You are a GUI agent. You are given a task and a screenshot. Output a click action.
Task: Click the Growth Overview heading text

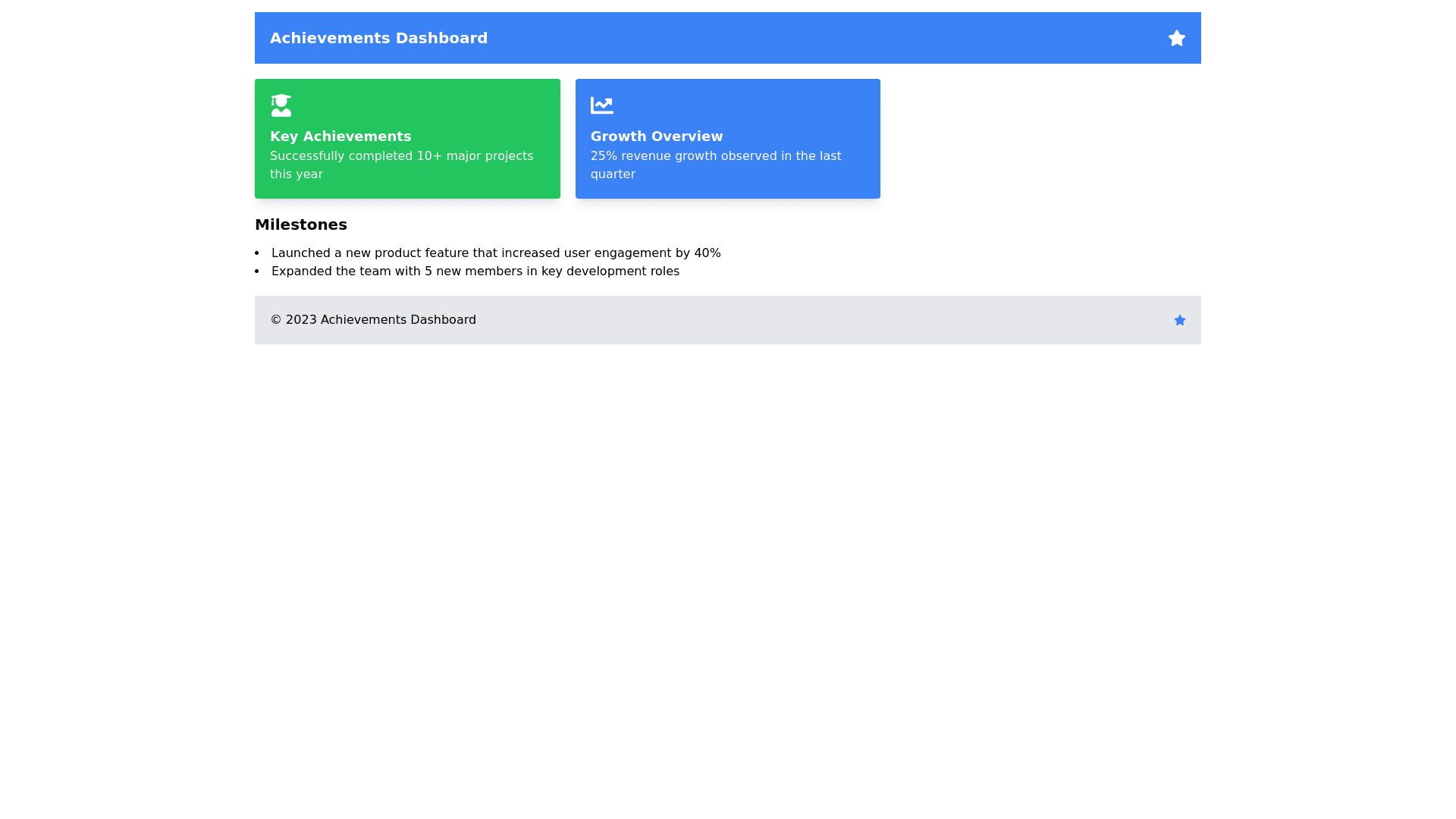[656, 136]
